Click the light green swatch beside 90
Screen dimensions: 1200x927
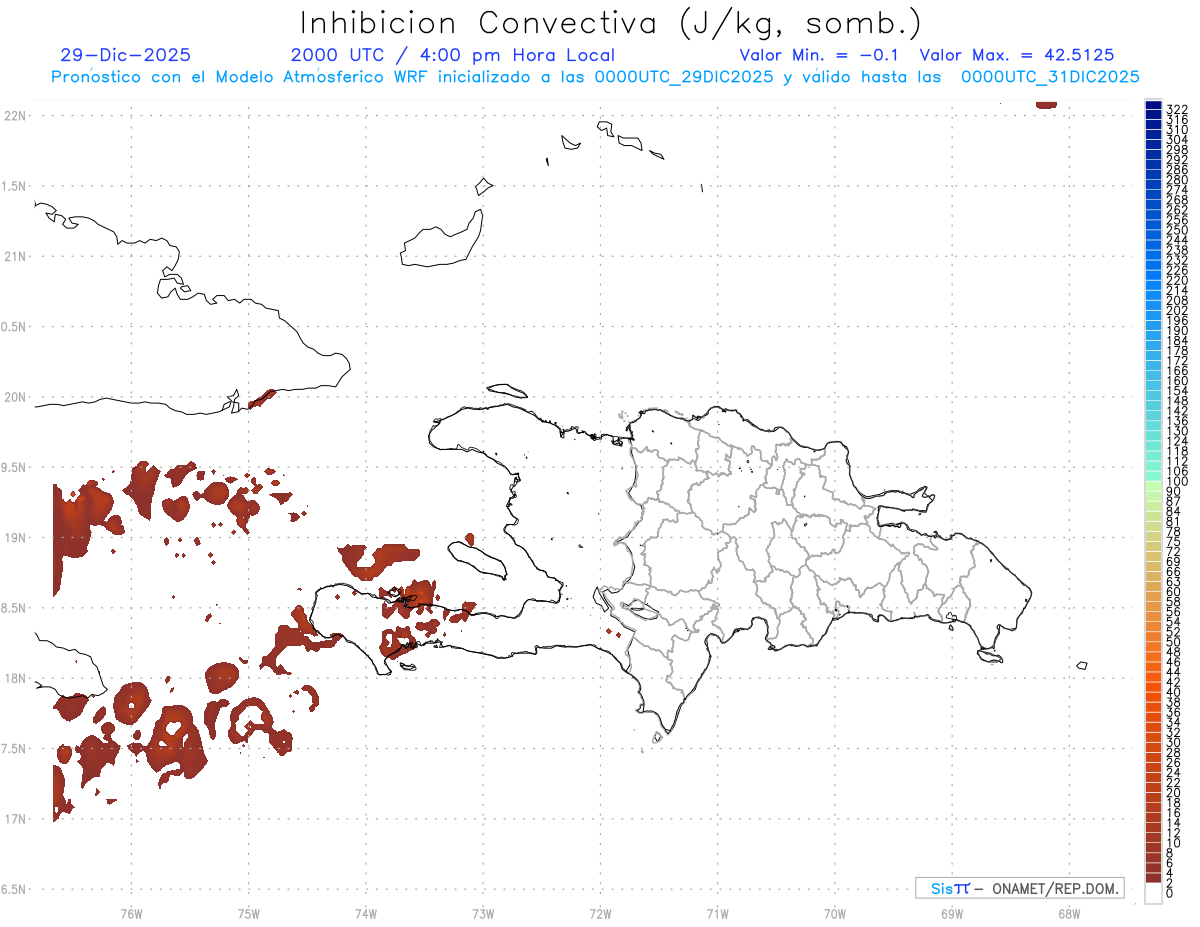1153,487
